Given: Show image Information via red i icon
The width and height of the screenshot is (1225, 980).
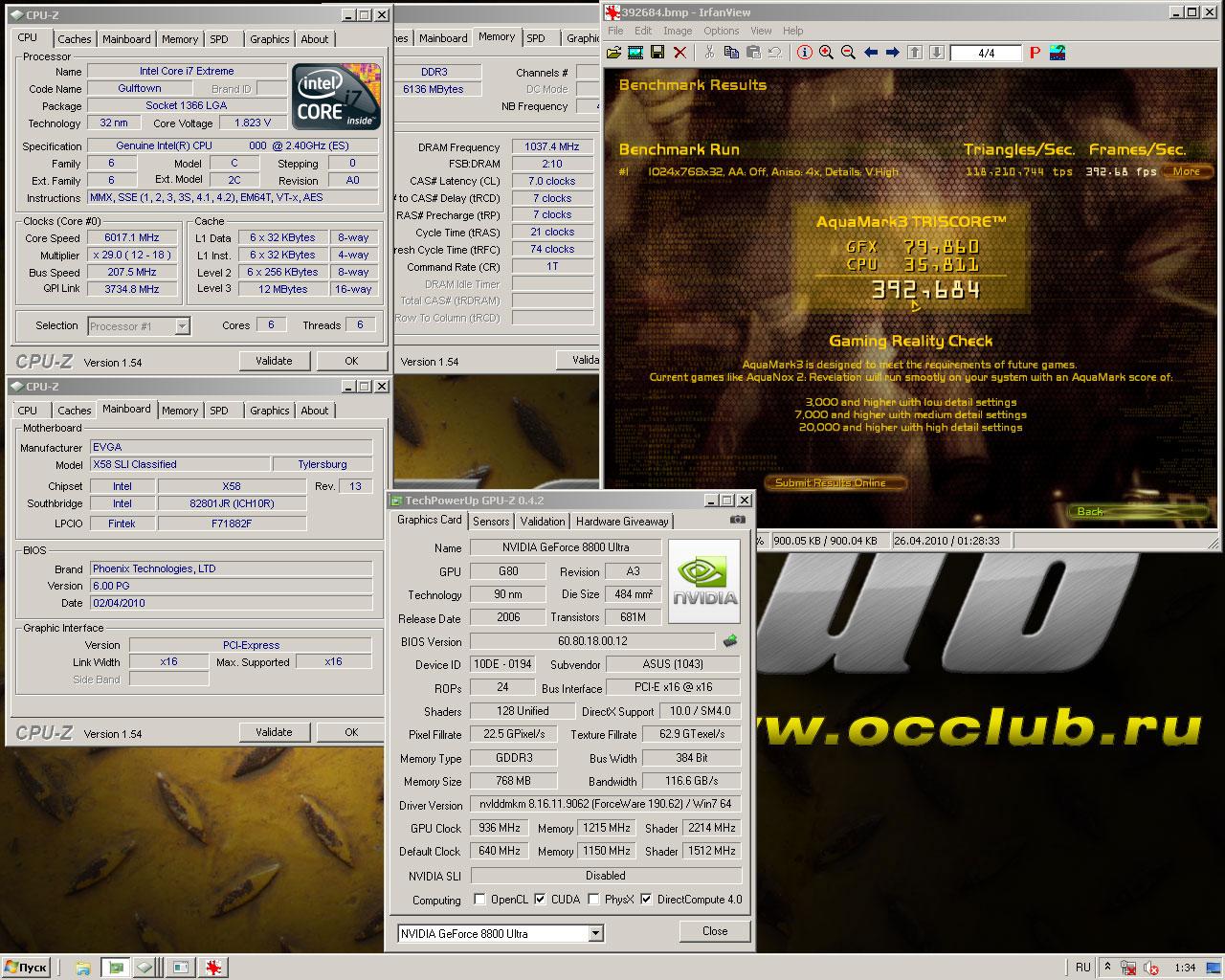Looking at the screenshot, I should (804, 53).
